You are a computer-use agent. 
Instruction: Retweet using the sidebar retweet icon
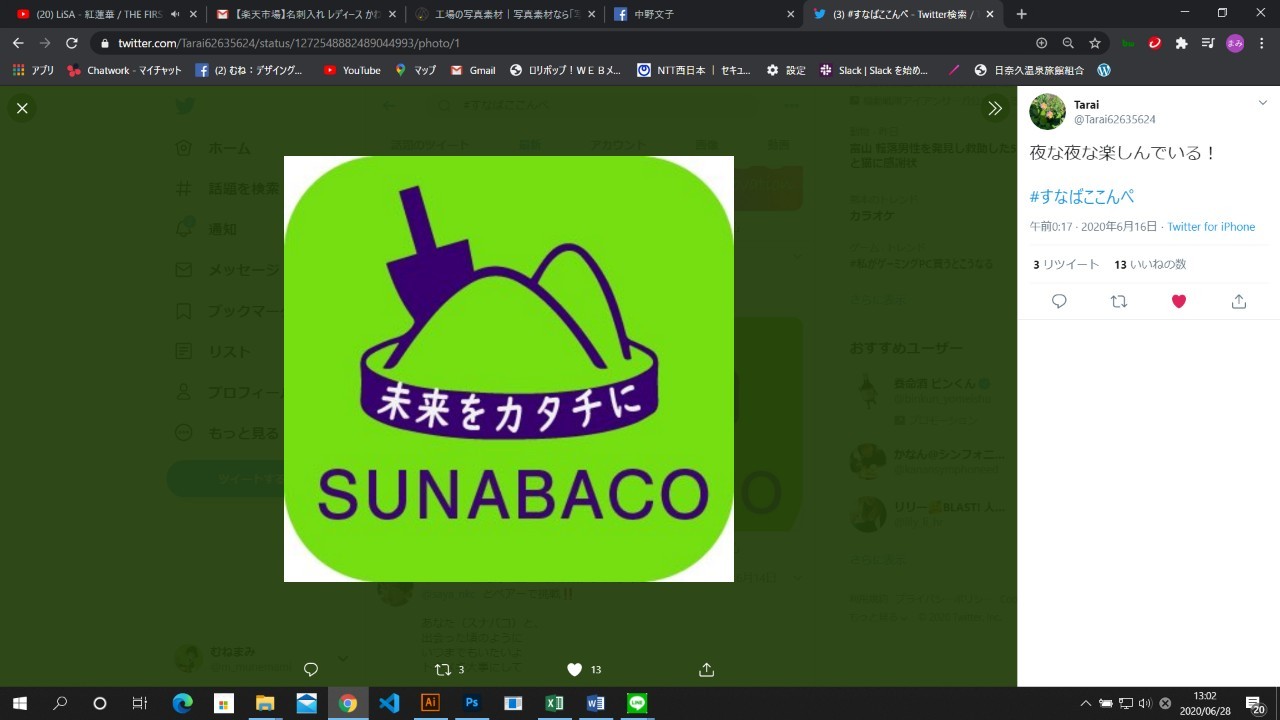[1119, 301]
